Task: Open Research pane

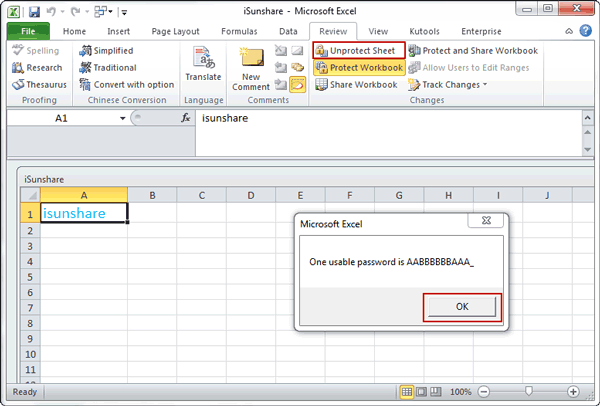Action: pos(37,68)
